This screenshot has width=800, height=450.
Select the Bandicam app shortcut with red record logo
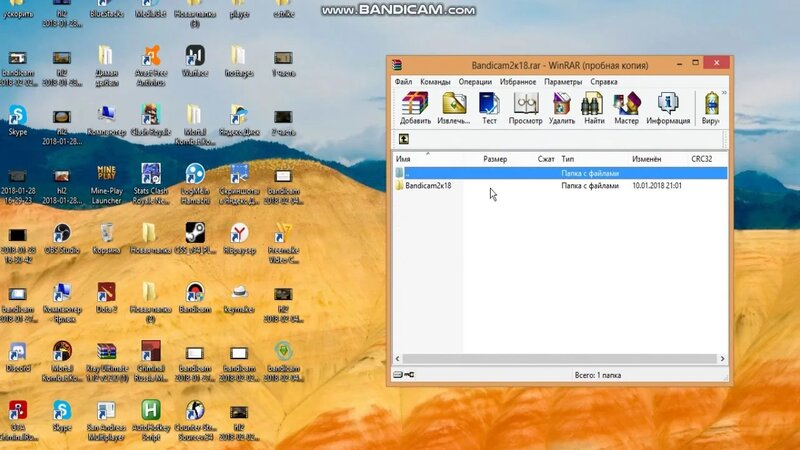(x=195, y=298)
